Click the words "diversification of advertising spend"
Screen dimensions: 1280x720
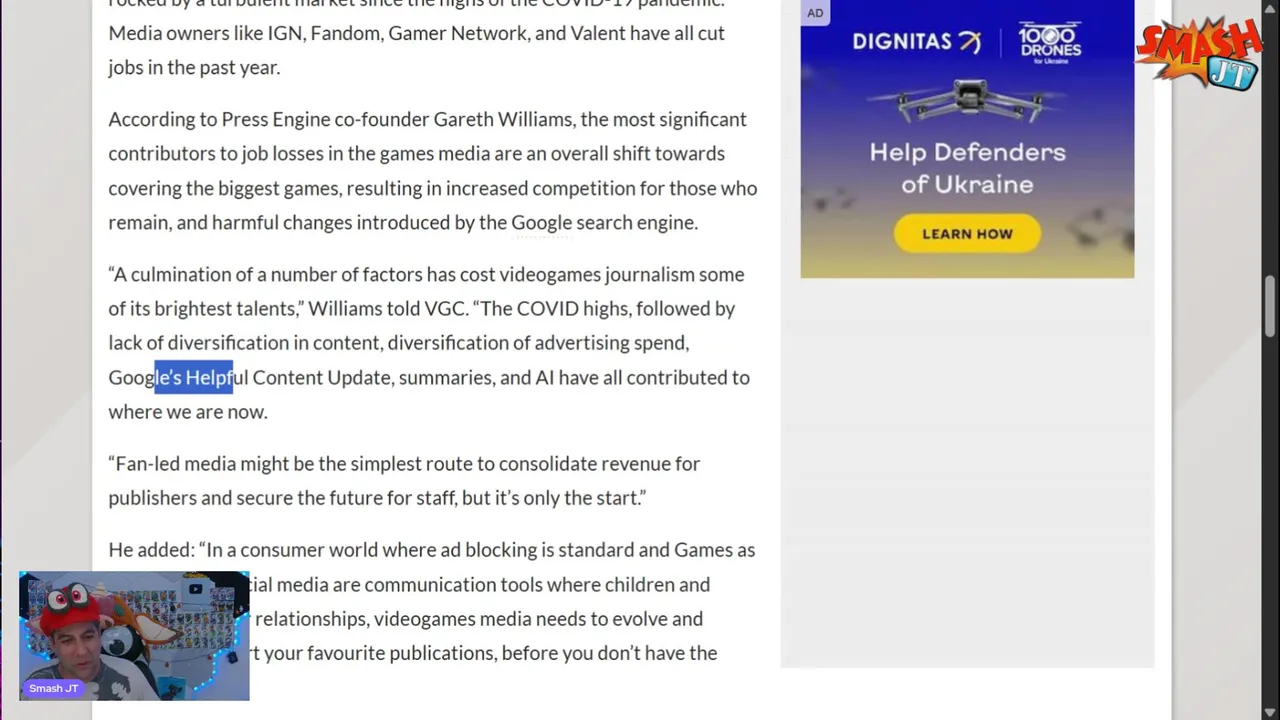pyautogui.click(x=536, y=342)
